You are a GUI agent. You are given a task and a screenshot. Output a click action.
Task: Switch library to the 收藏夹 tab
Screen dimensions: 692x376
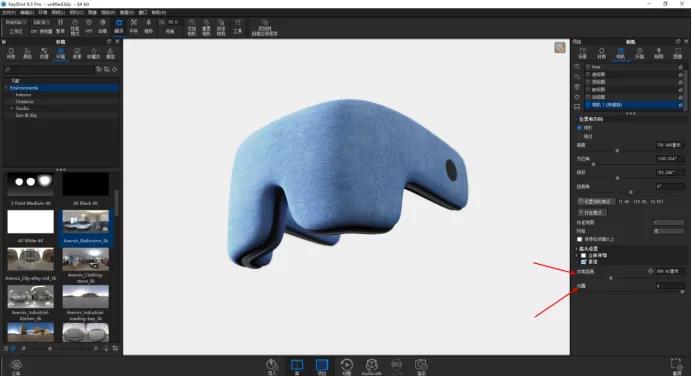pyautogui.click(x=94, y=53)
